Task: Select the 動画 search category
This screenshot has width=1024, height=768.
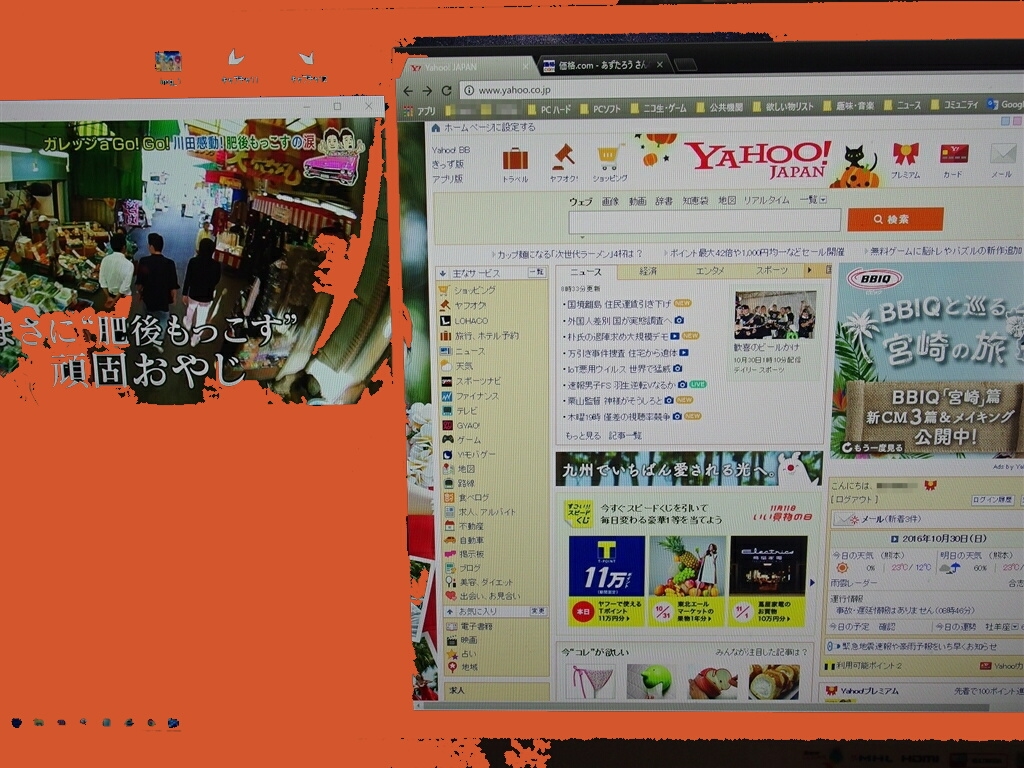Action: tap(637, 201)
